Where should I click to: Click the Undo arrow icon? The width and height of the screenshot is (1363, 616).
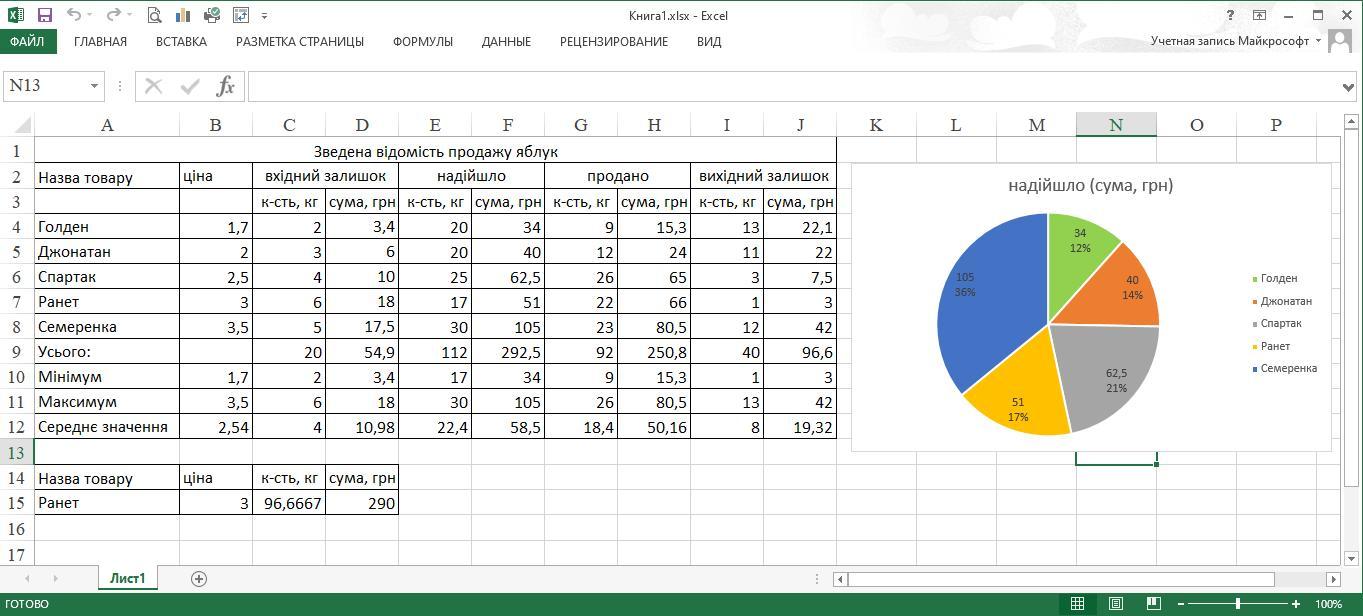74,15
